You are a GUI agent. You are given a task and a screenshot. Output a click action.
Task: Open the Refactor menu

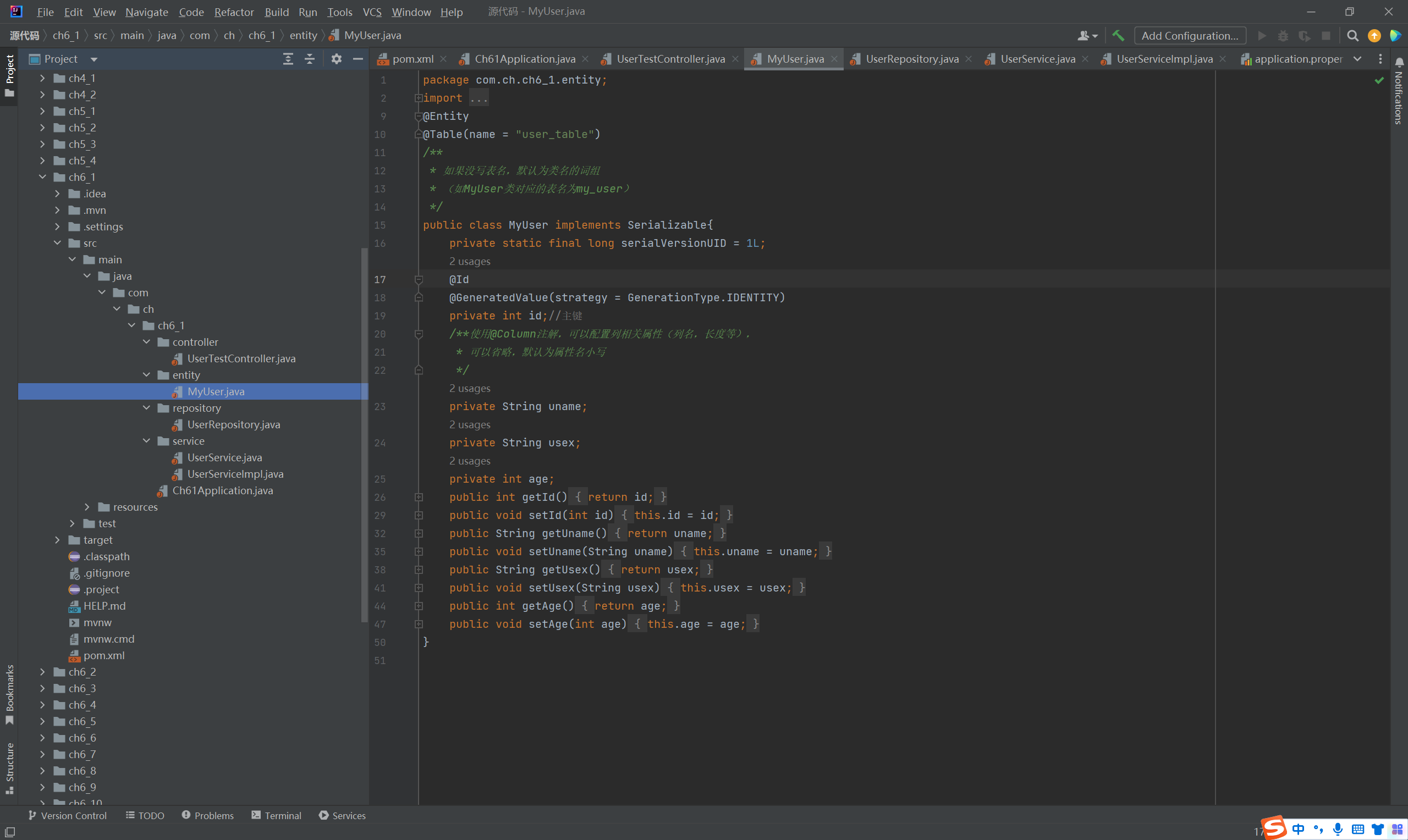pos(234,12)
